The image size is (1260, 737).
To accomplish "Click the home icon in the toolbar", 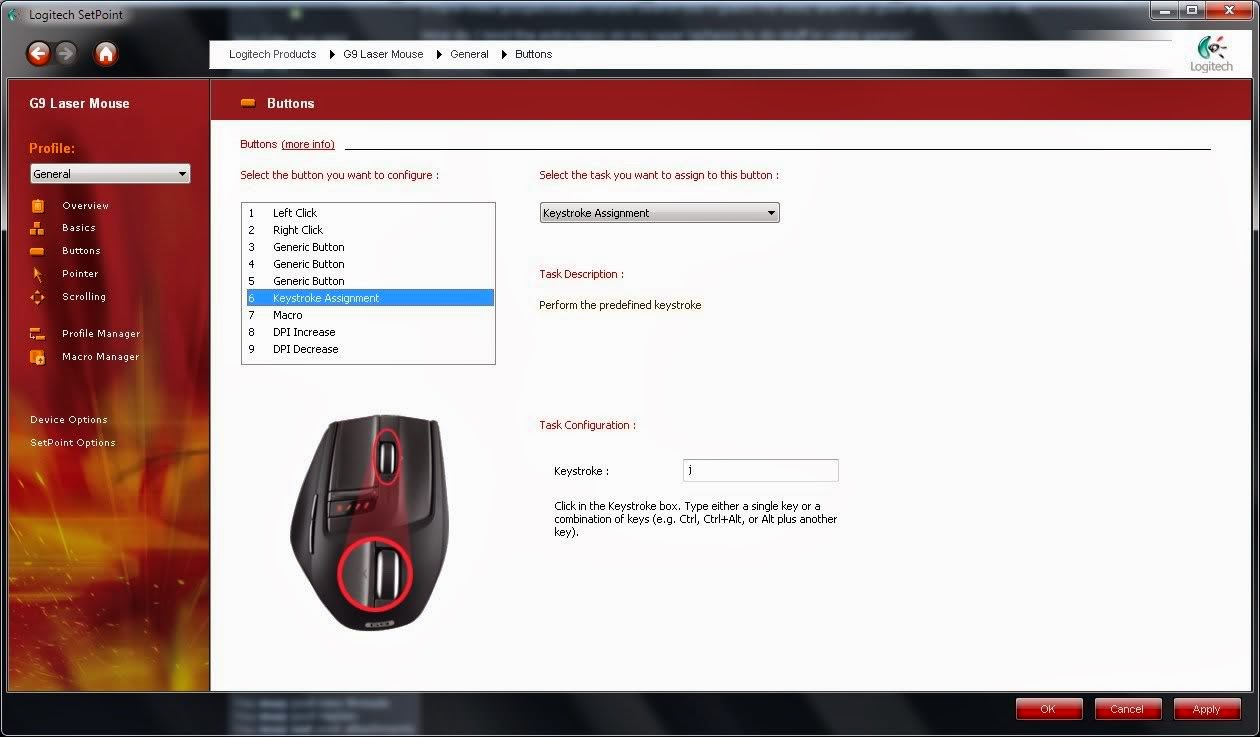I will coord(105,54).
